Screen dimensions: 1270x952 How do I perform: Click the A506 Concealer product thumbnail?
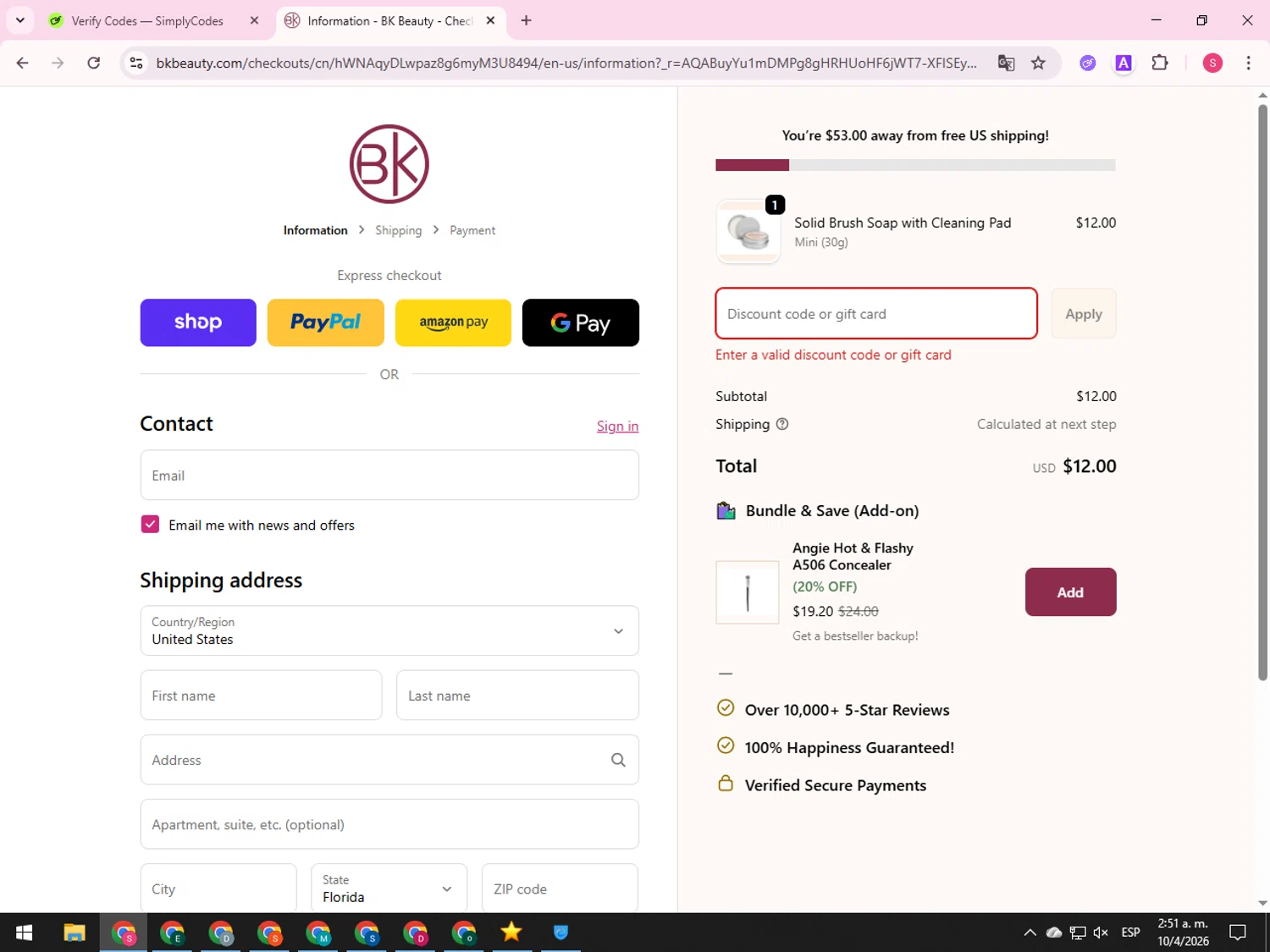(748, 592)
